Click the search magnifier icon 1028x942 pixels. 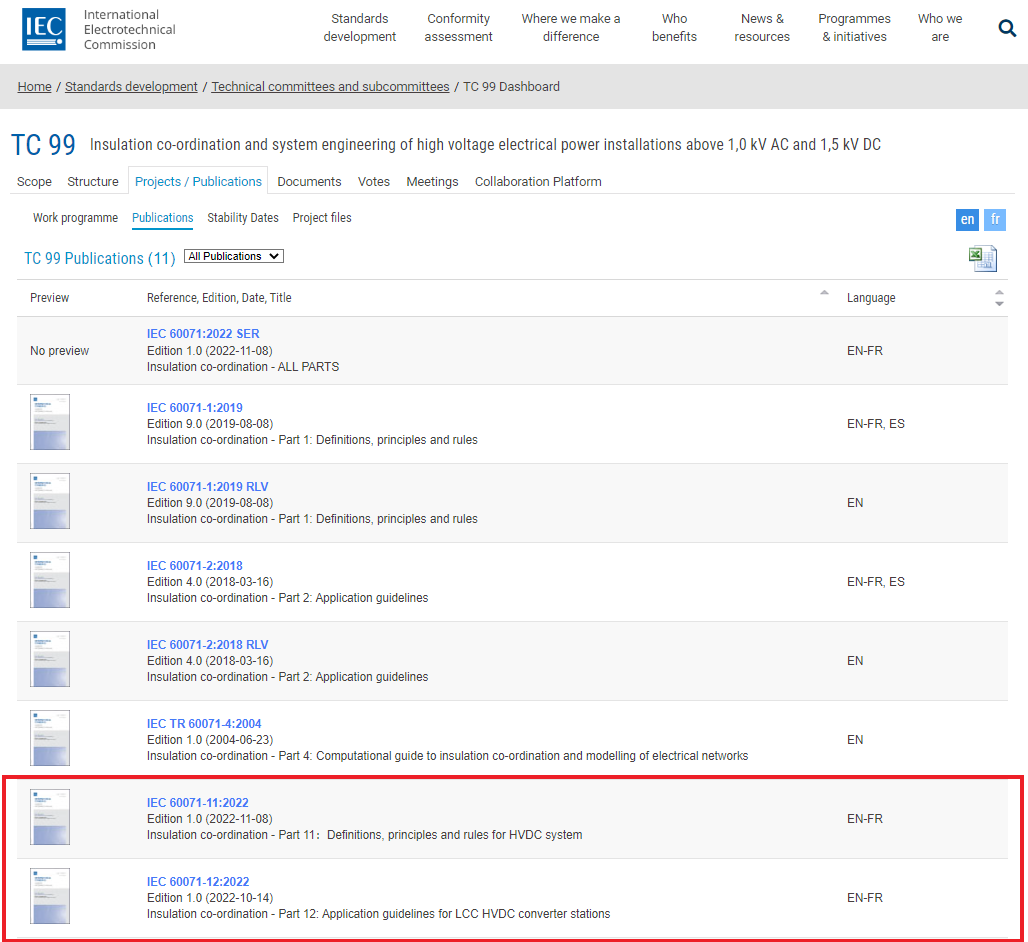1007,28
